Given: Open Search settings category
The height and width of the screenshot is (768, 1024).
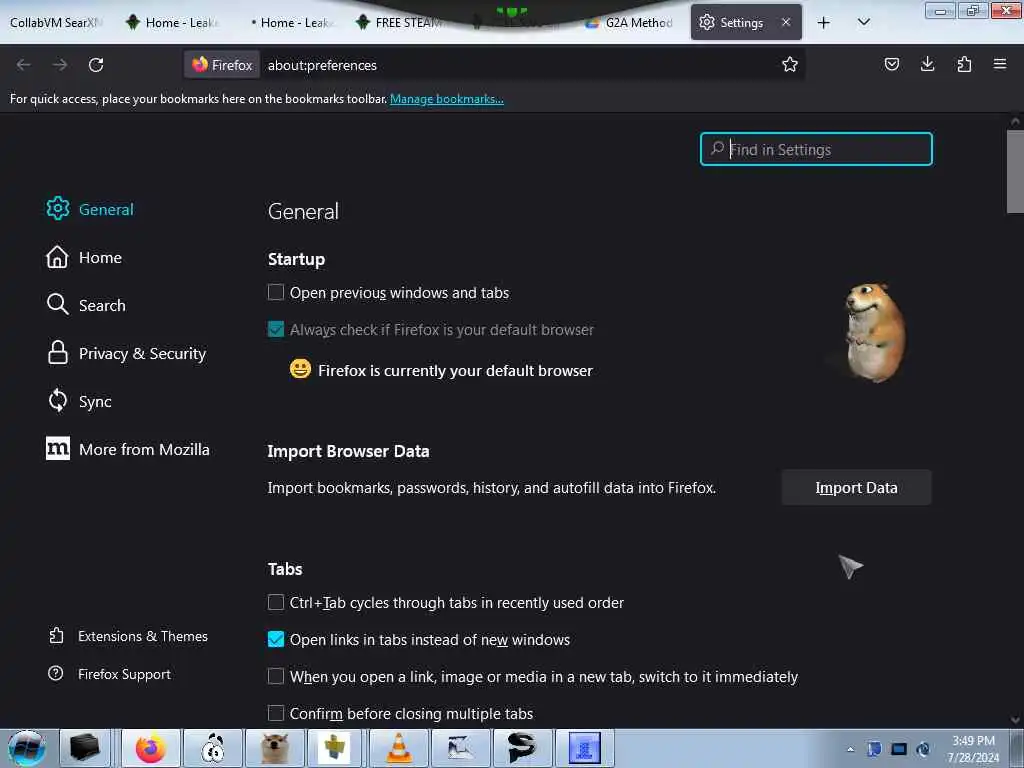Looking at the screenshot, I should (86, 305).
